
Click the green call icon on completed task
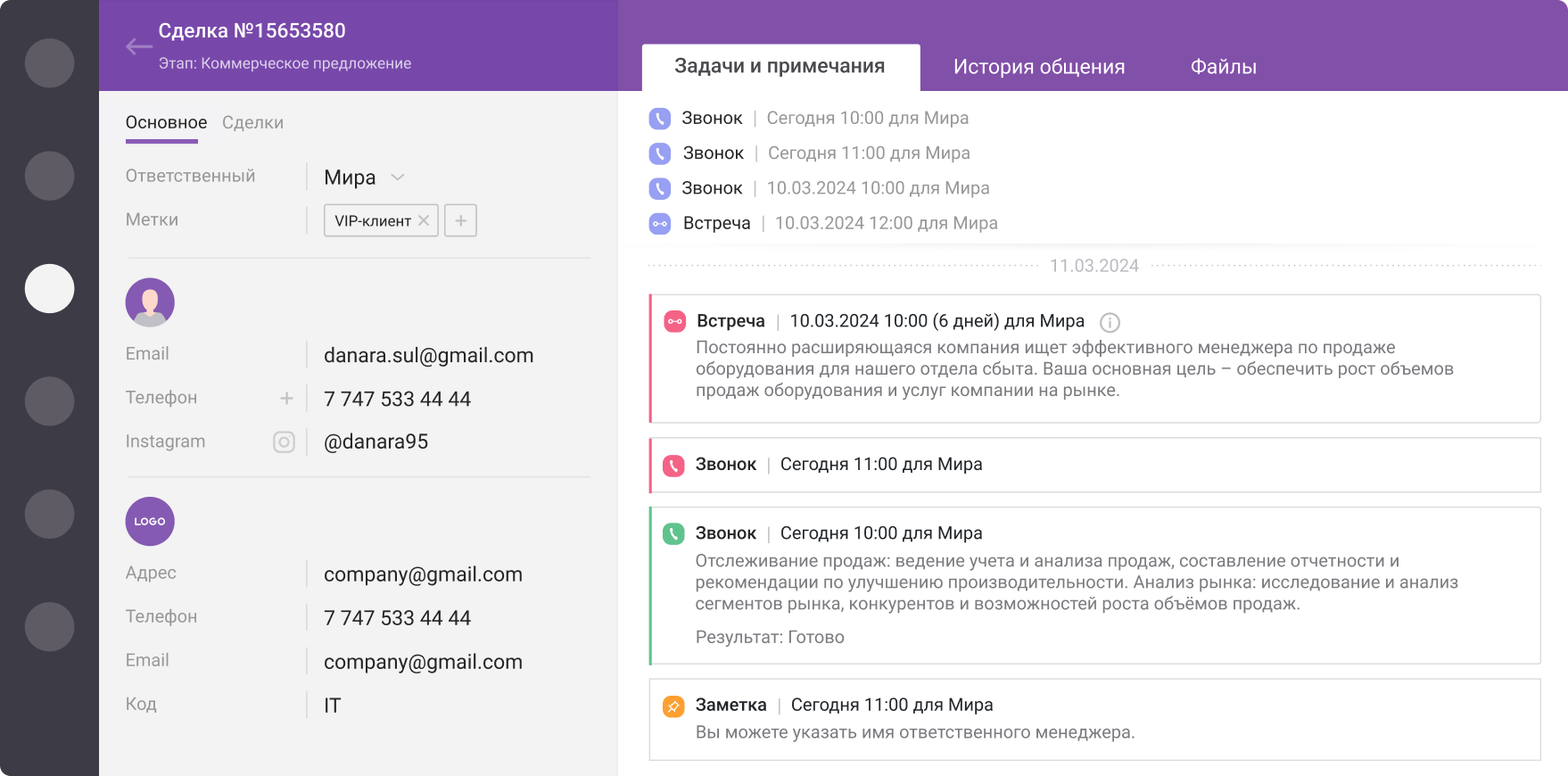coord(673,533)
